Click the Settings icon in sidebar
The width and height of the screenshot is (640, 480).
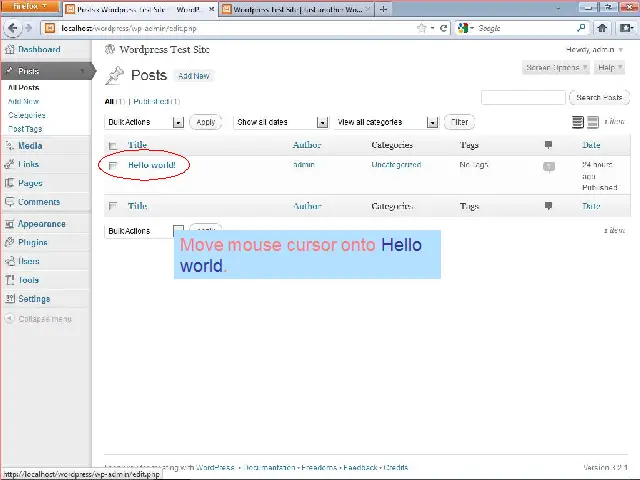[9, 299]
